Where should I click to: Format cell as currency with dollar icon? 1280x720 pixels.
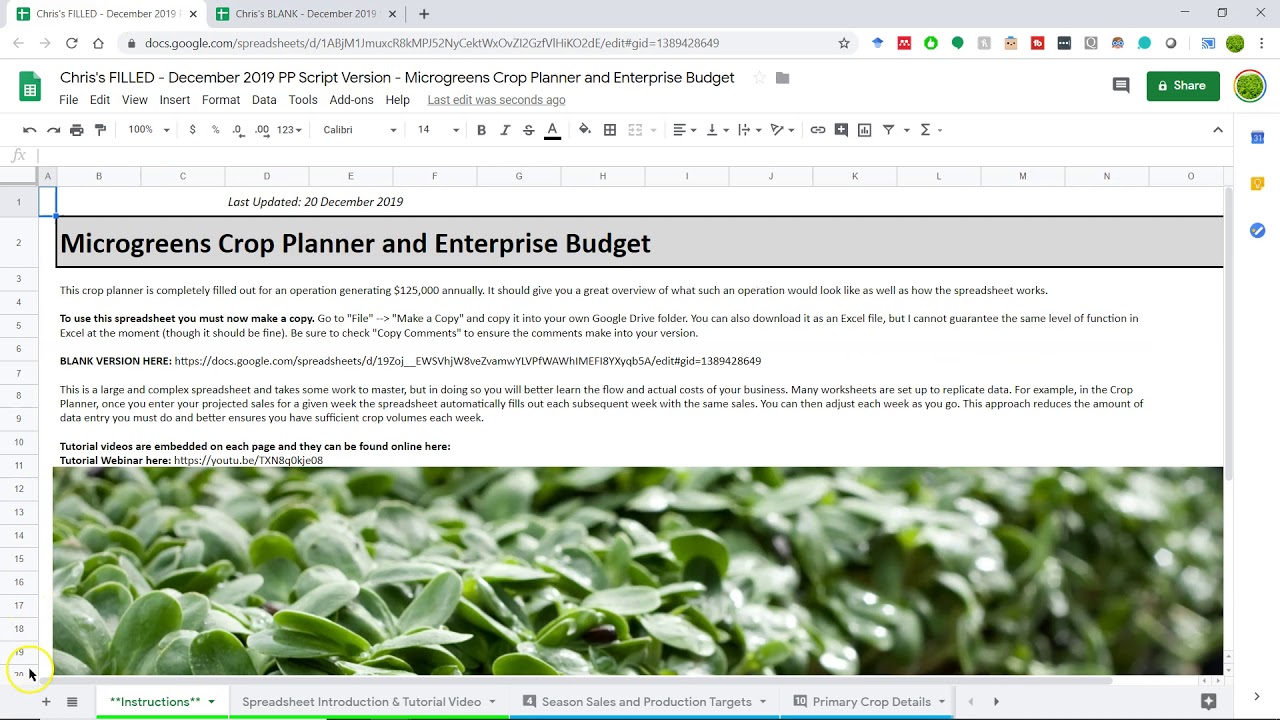click(192, 130)
